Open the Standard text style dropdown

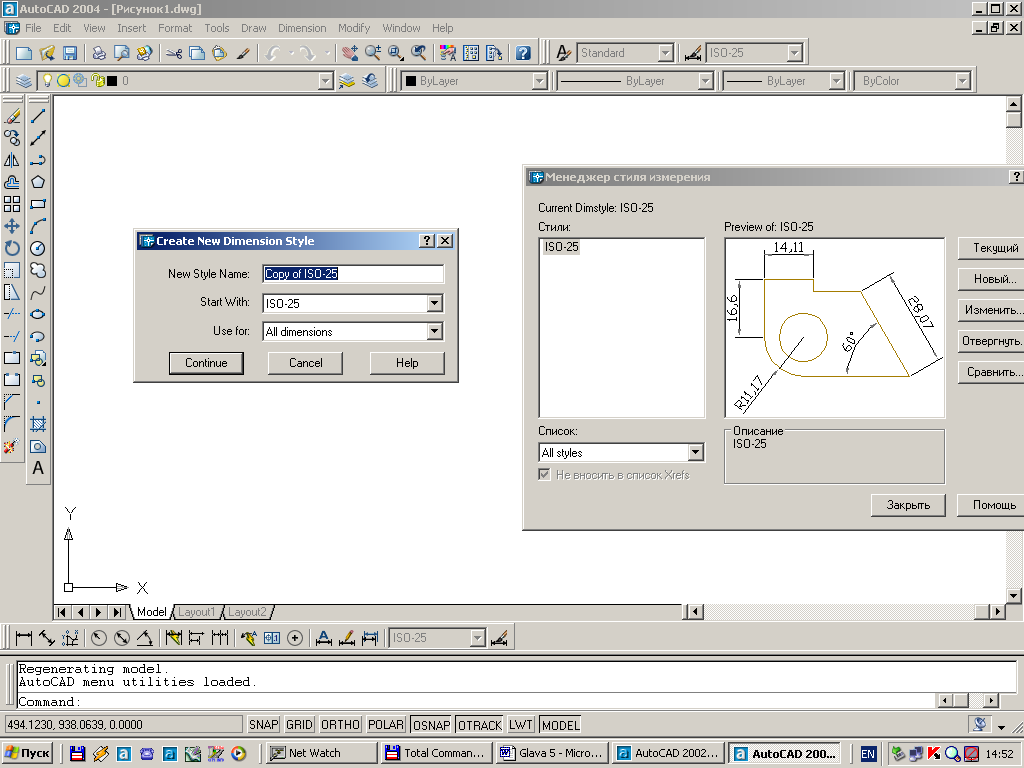pos(665,53)
